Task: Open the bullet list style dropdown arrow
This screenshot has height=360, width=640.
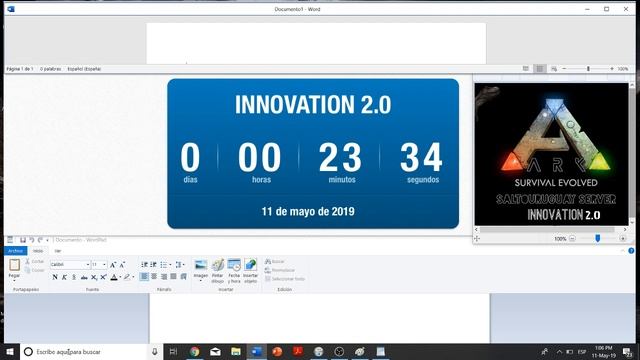Action: pos(170,265)
